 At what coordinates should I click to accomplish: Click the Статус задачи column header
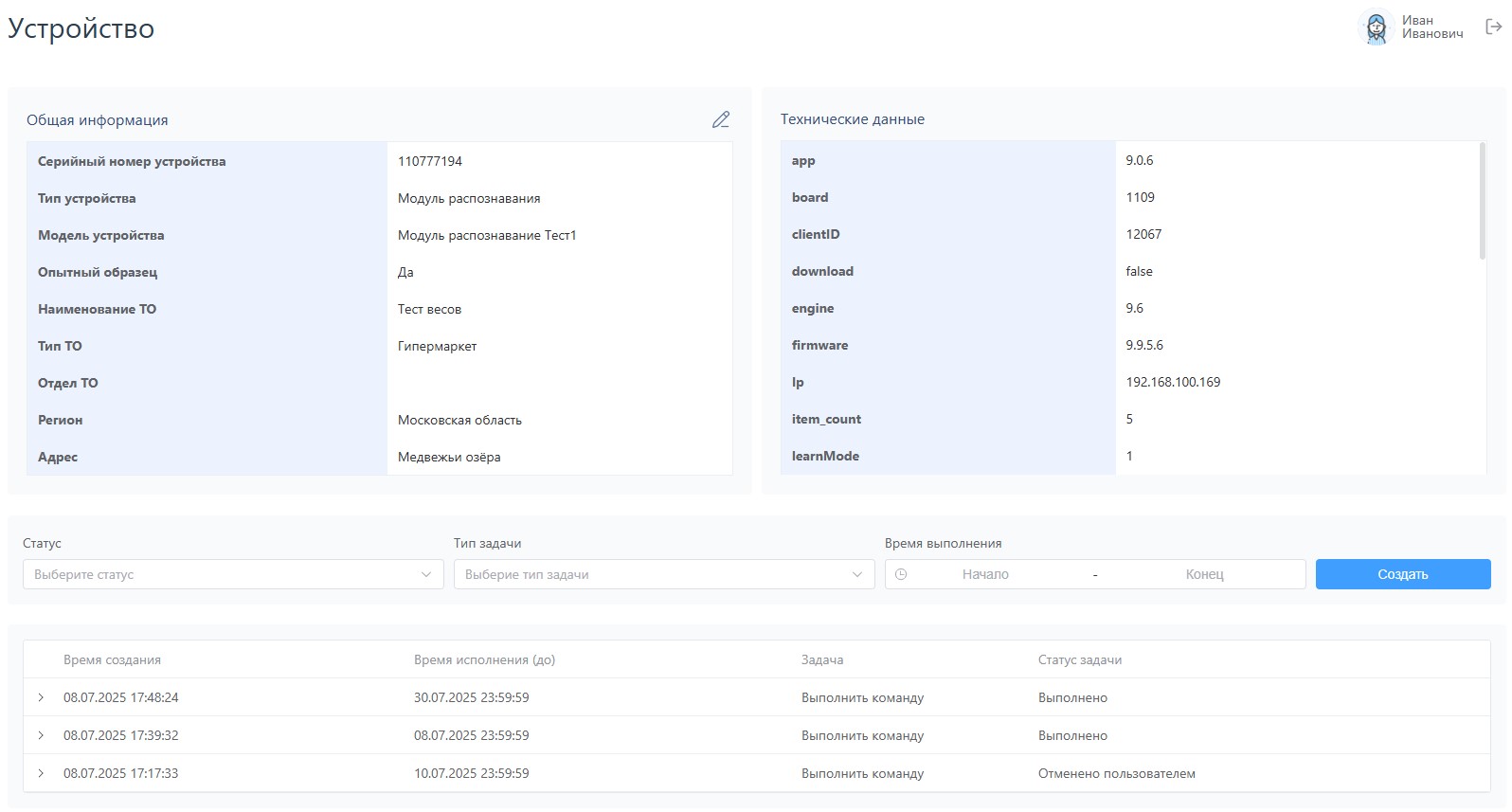[x=1079, y=659]
